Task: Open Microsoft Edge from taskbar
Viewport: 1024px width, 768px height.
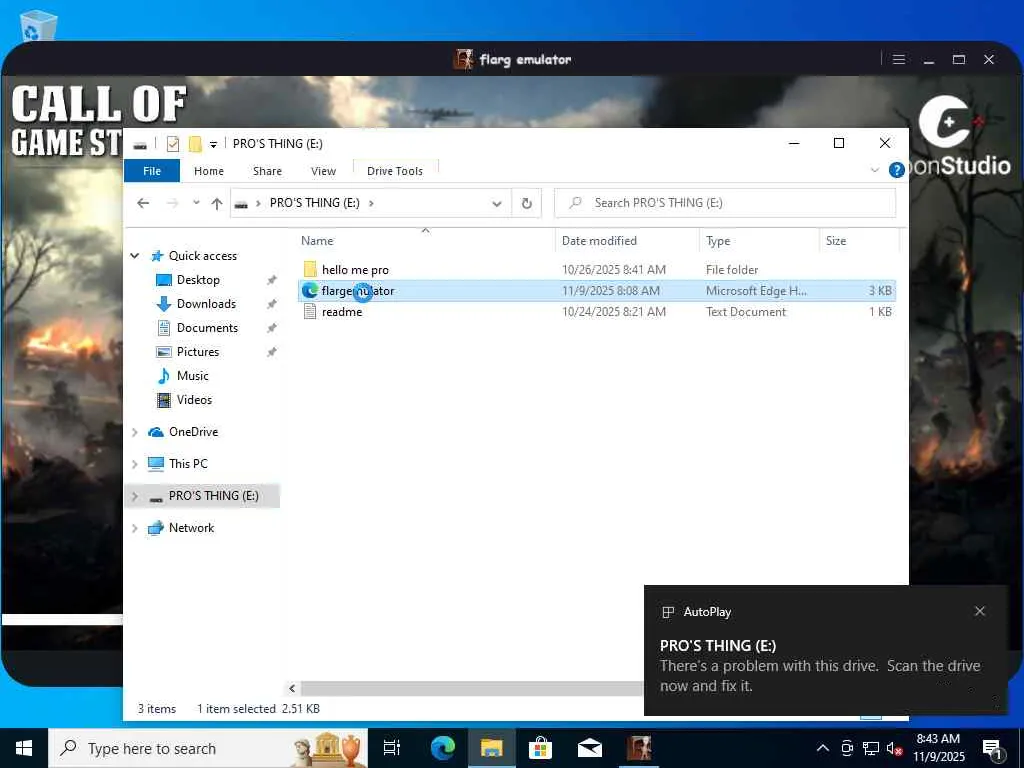Action: 443,748
